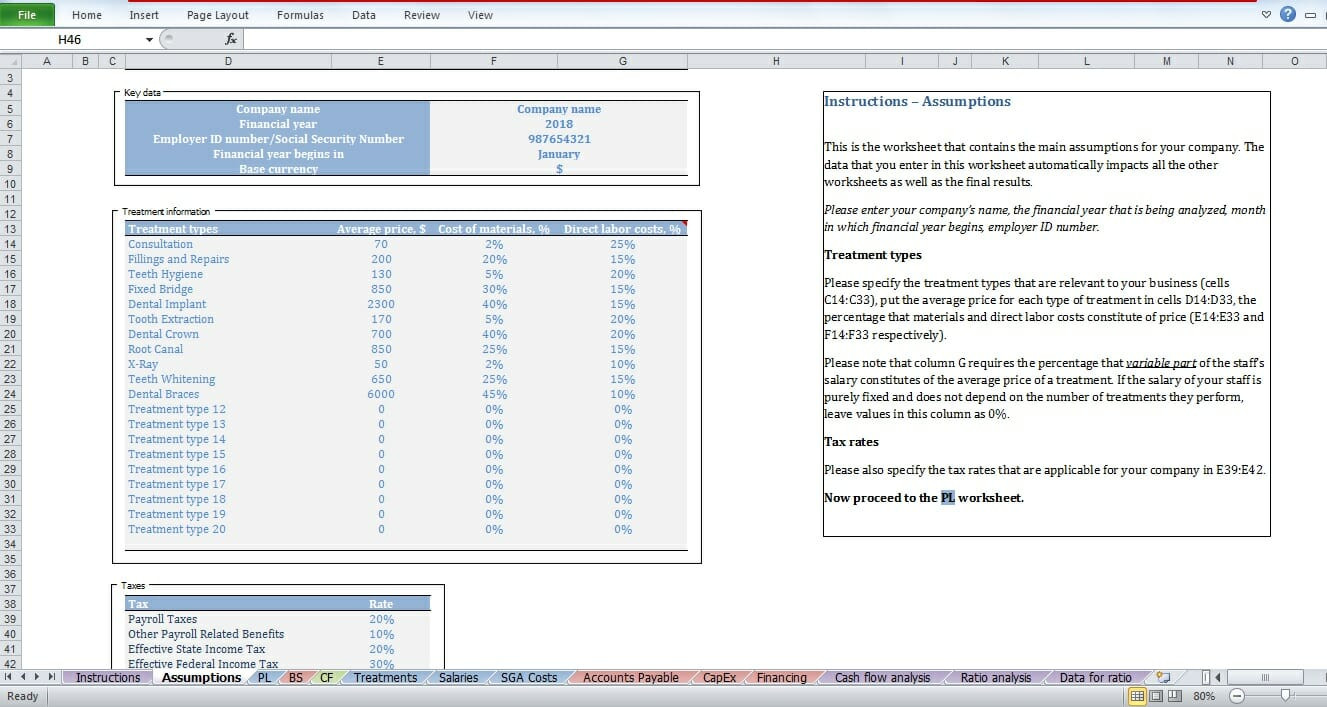
Task: Select the Root Canal treatment cell
Action: click(228, 349)
